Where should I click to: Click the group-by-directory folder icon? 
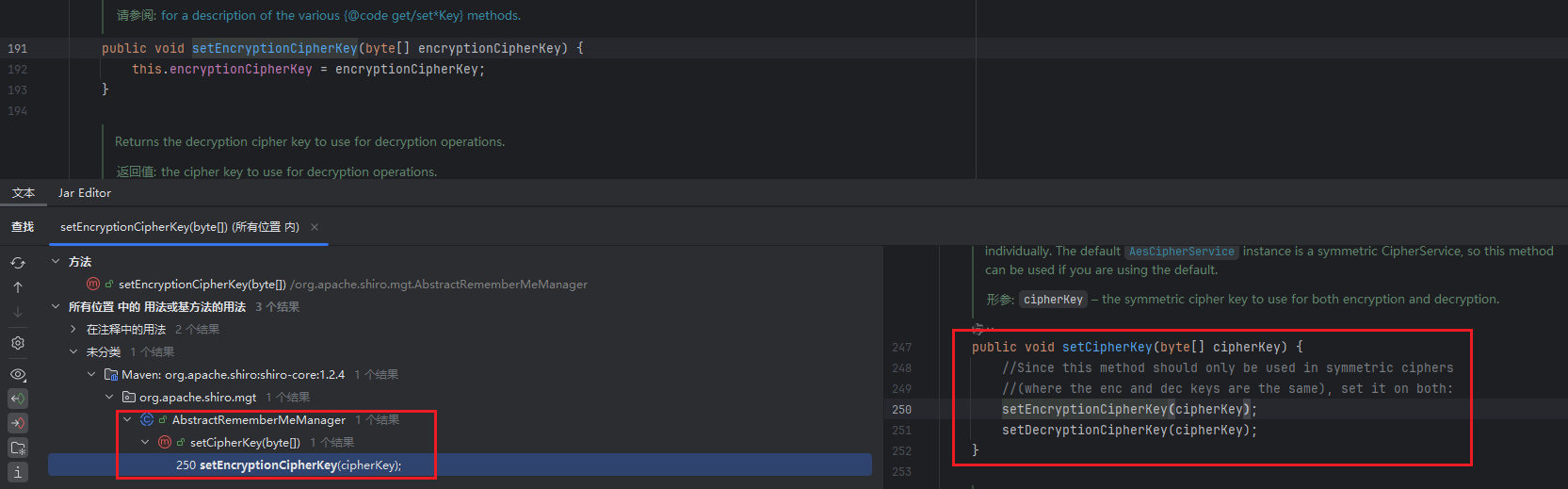coord(18,448)
